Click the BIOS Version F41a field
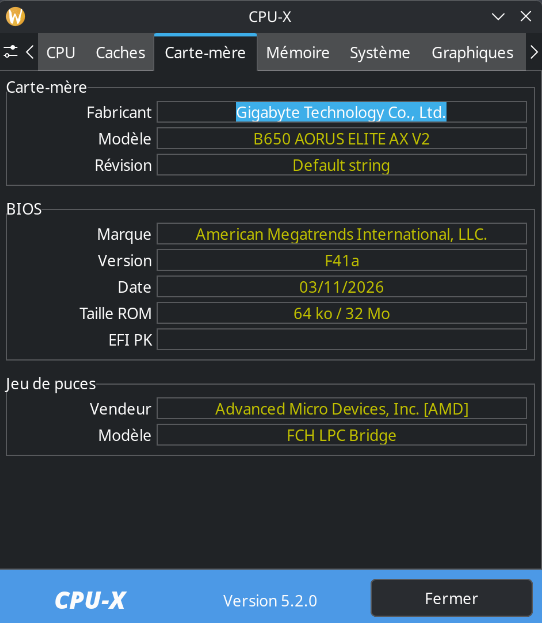The height and width of the screenshot is (623, 542). (x=342, y=261)
